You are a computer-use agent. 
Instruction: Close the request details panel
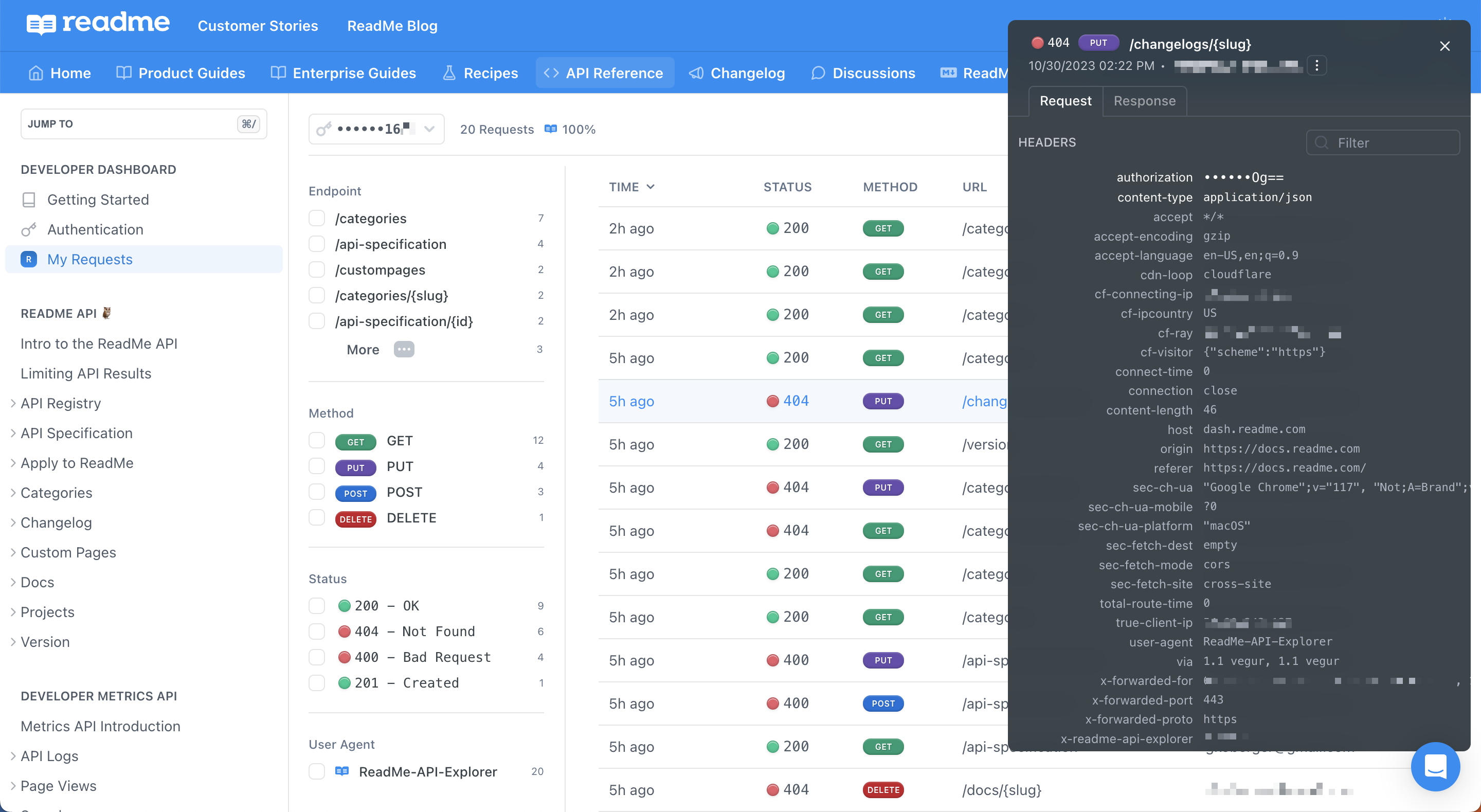click(x=1444, y=46)
